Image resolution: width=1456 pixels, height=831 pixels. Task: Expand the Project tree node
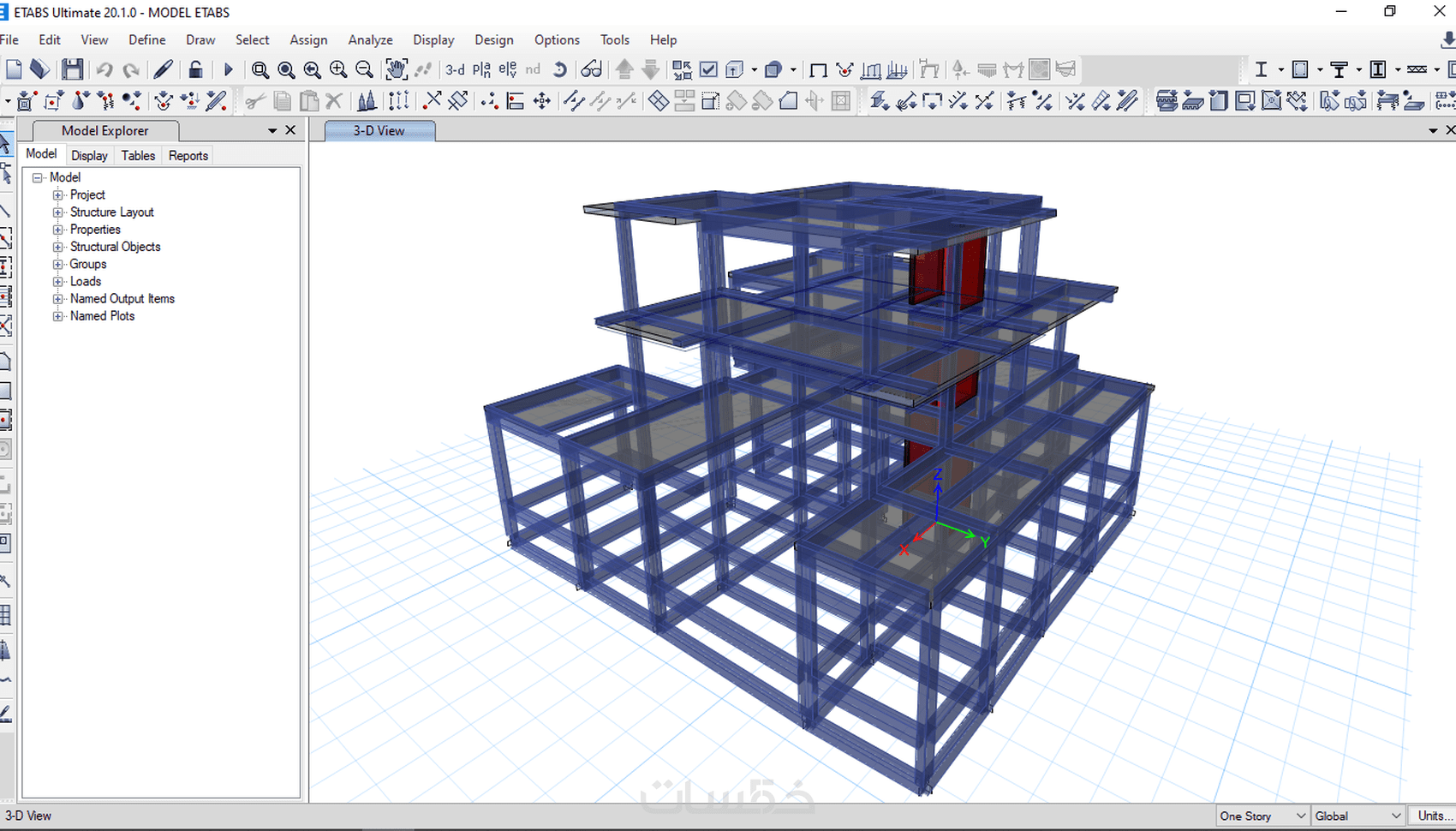(58, 195)
